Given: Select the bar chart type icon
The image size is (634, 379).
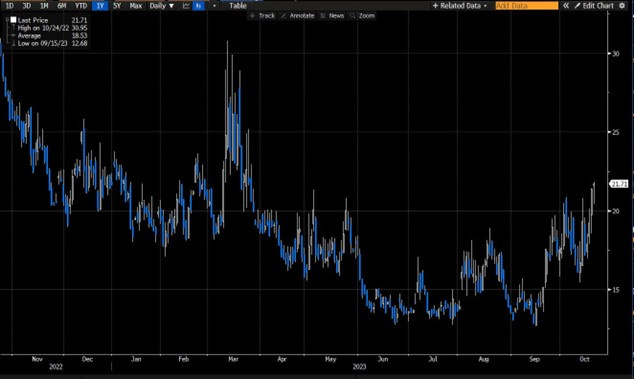Looking at the screenshot, I should tap(198, 6).
